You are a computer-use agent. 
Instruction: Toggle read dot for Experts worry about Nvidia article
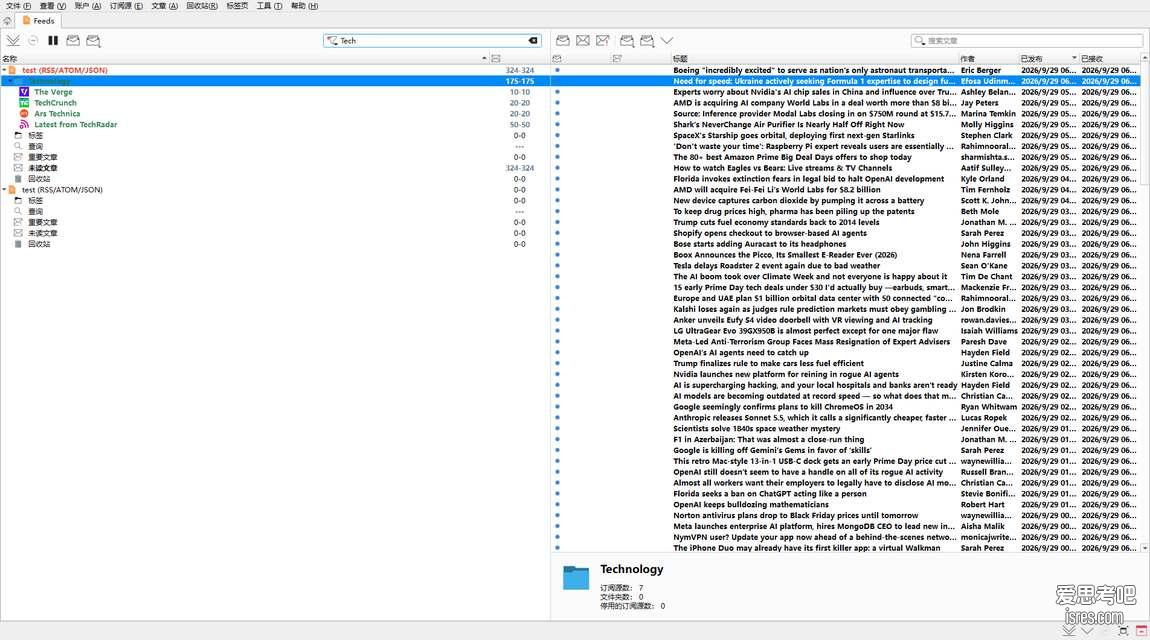[x=557, y=92]
